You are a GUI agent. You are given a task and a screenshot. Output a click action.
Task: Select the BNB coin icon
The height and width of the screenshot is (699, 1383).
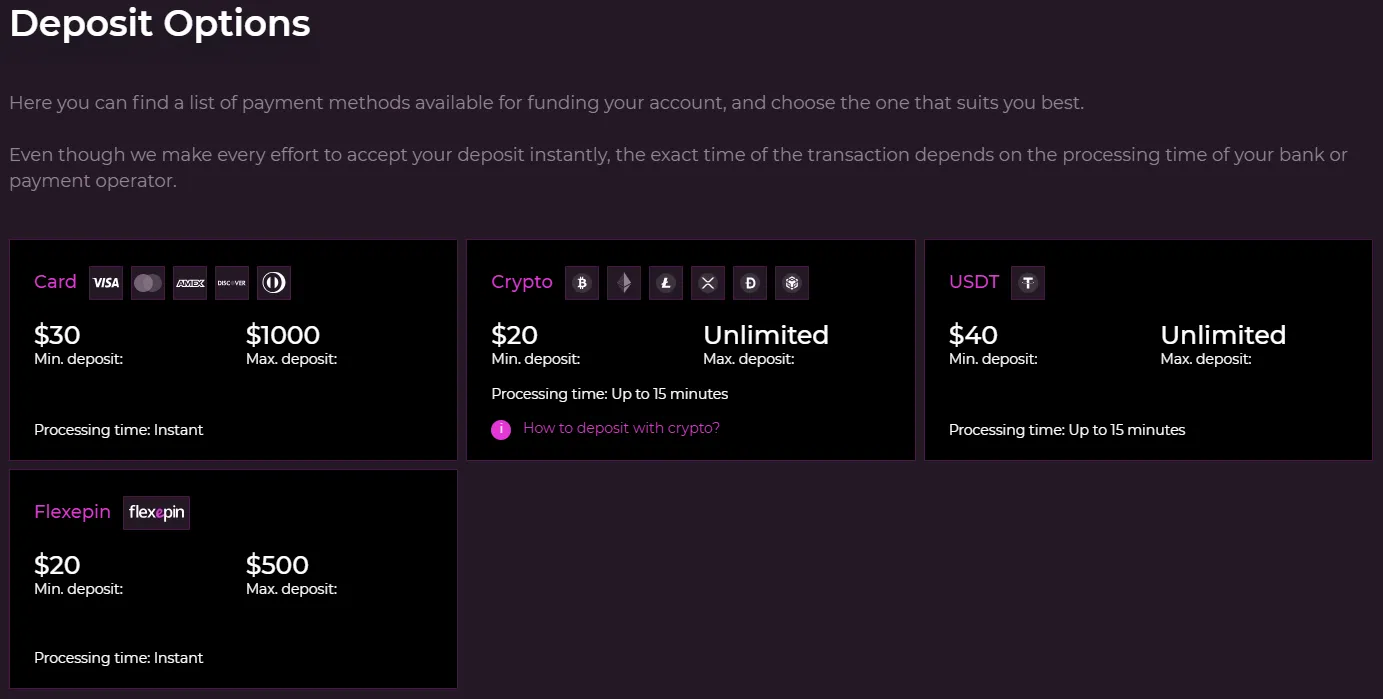tap(792, 283)
